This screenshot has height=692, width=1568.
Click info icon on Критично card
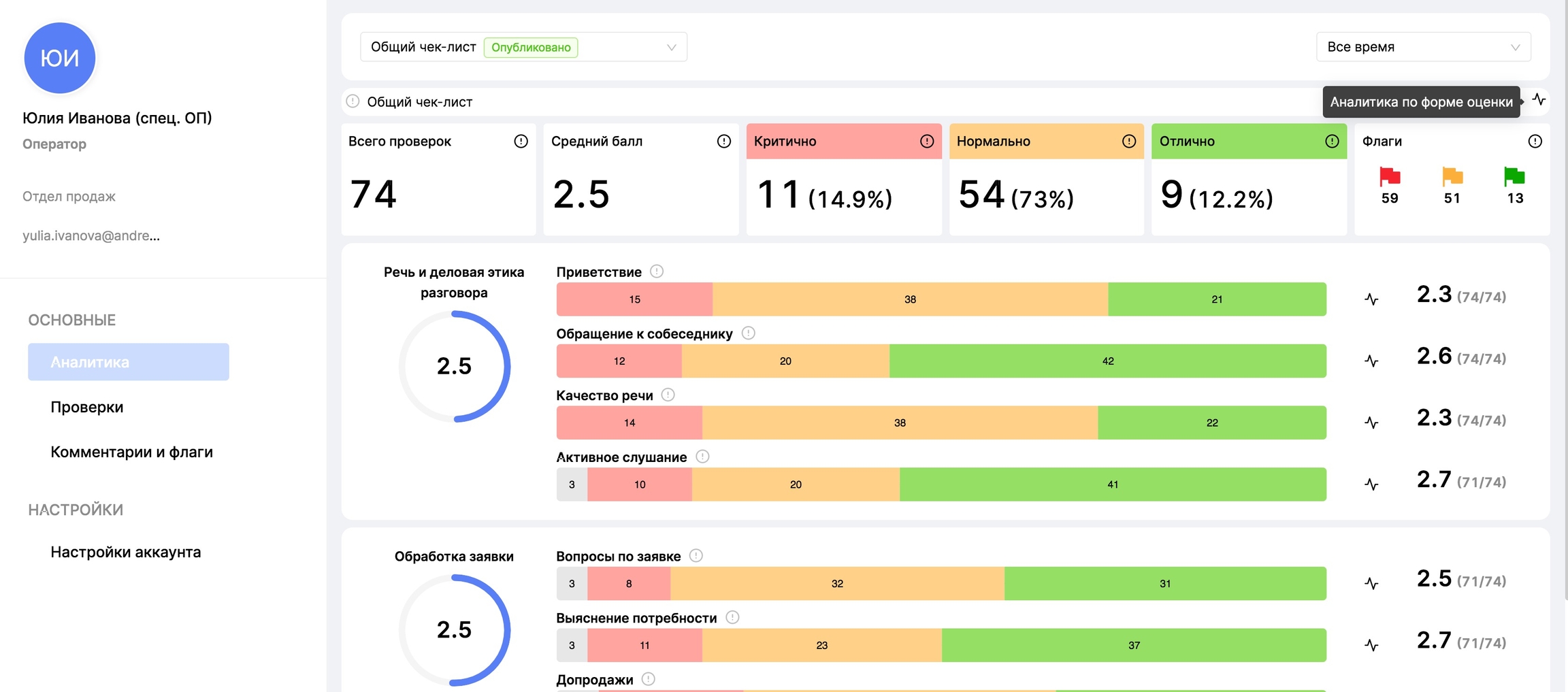[x=926, y=141]
